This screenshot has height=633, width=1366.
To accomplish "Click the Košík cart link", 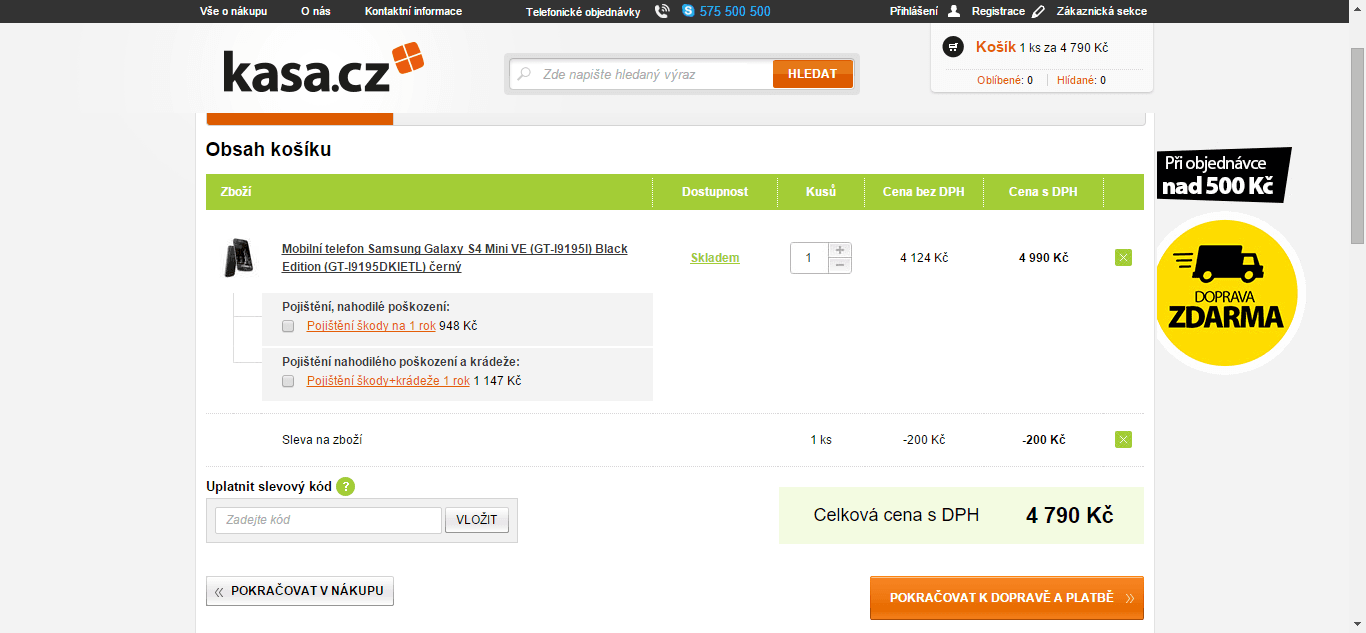I will (995, 47).
